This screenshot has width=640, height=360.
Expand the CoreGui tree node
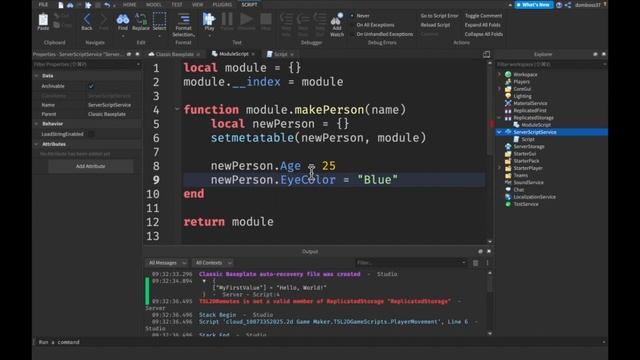point(499,89)
